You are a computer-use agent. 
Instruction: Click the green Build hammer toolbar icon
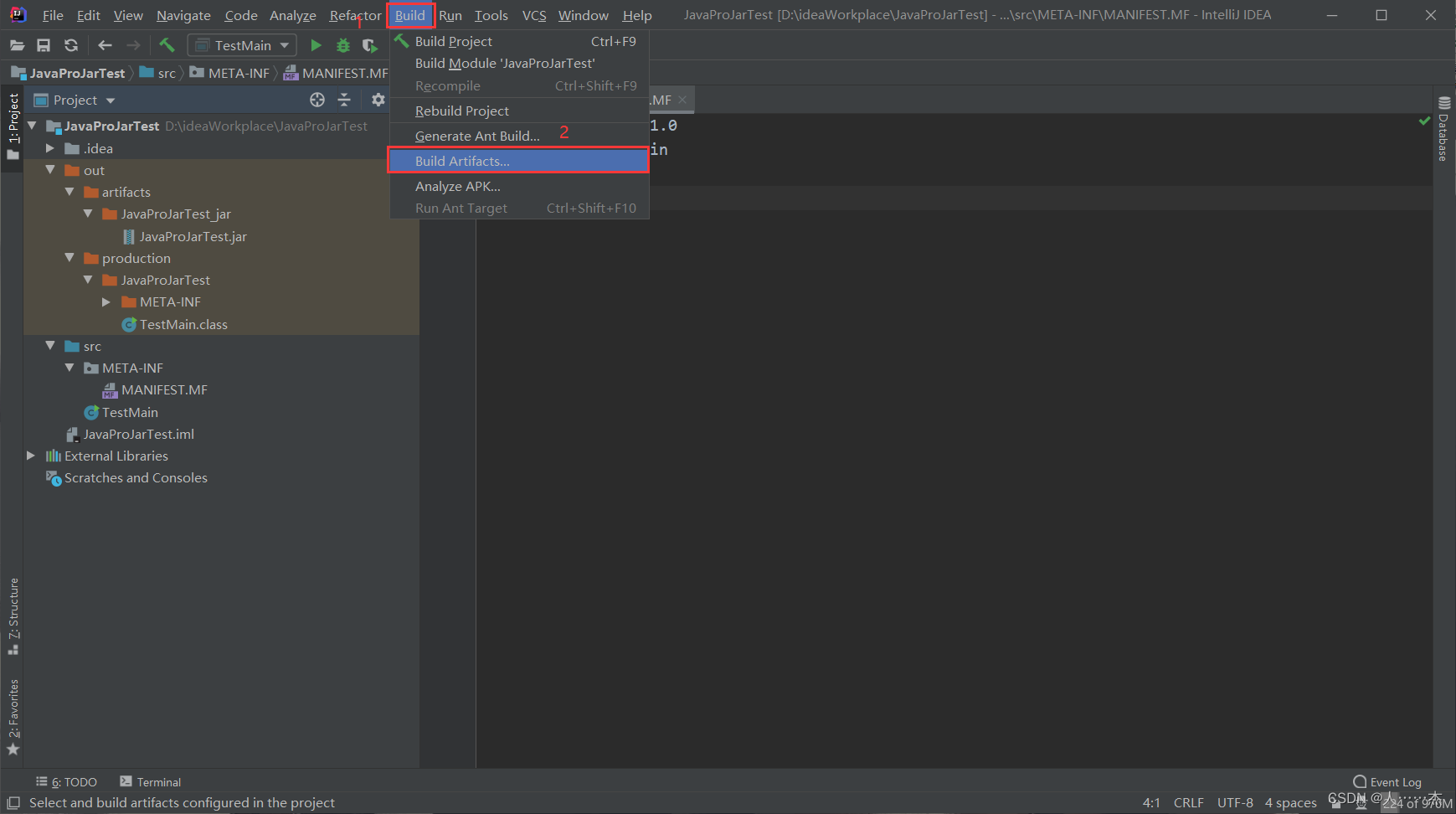[167, 45]
